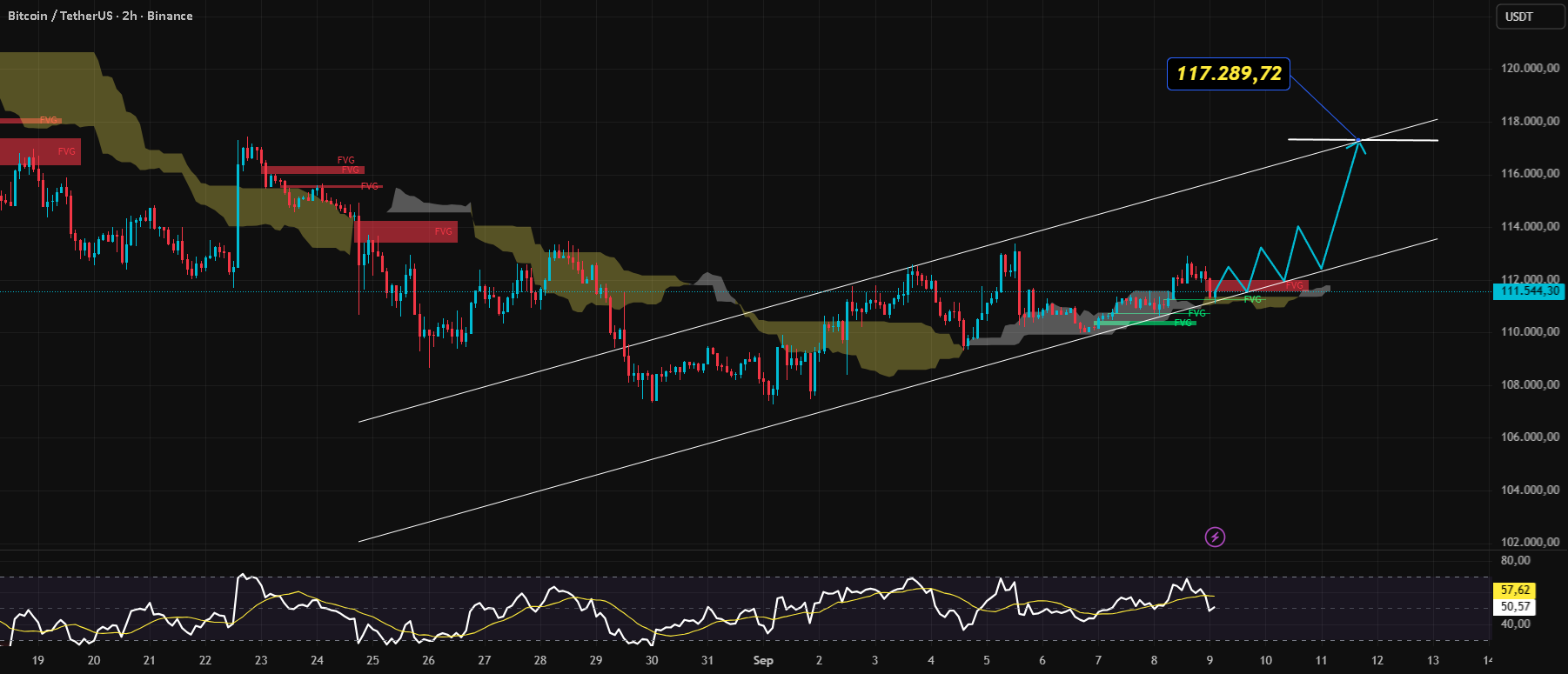
Task: Click the yellow RSI value 57,62
Action: click(x=1515, y=591)
